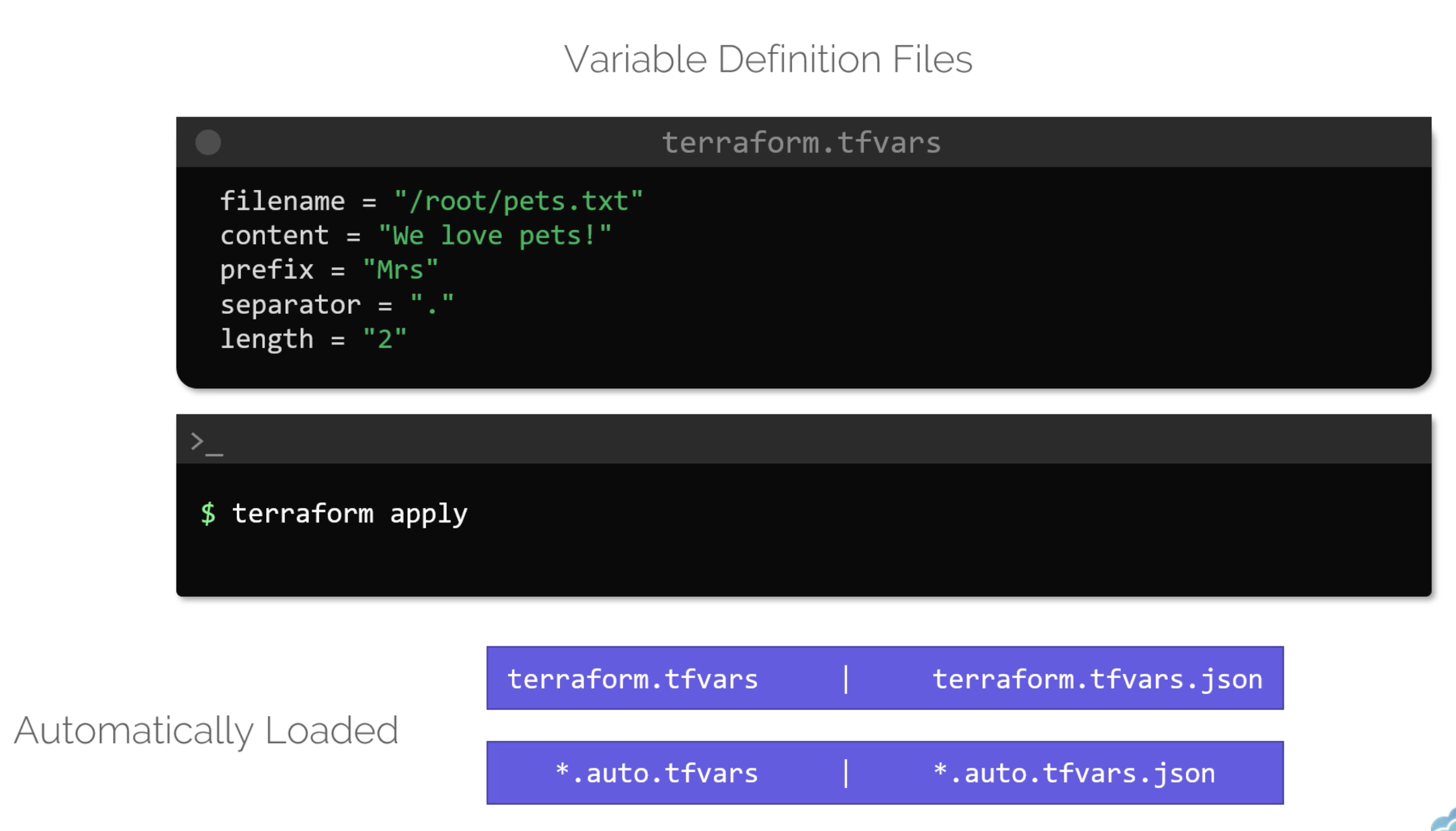
Task: Select the /root/pets.txt filename value
Action: (518, 201)
